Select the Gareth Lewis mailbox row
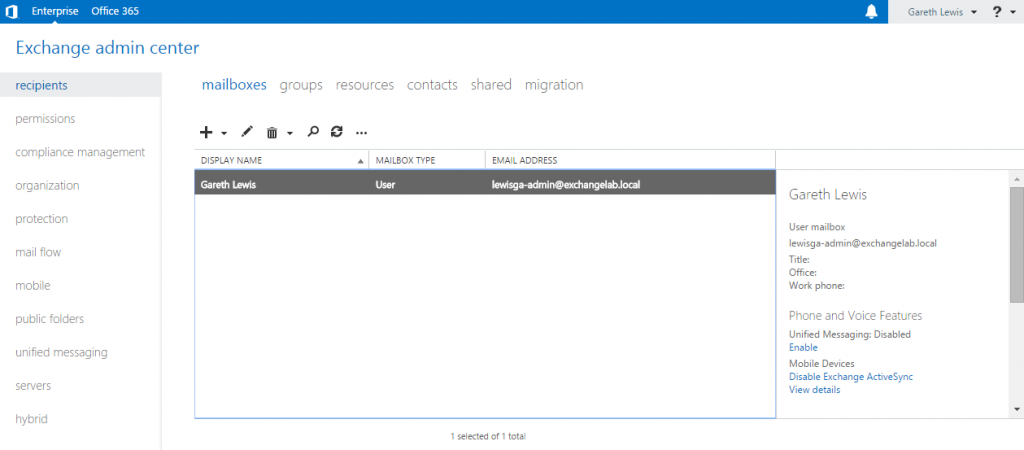 coord(485,185)
